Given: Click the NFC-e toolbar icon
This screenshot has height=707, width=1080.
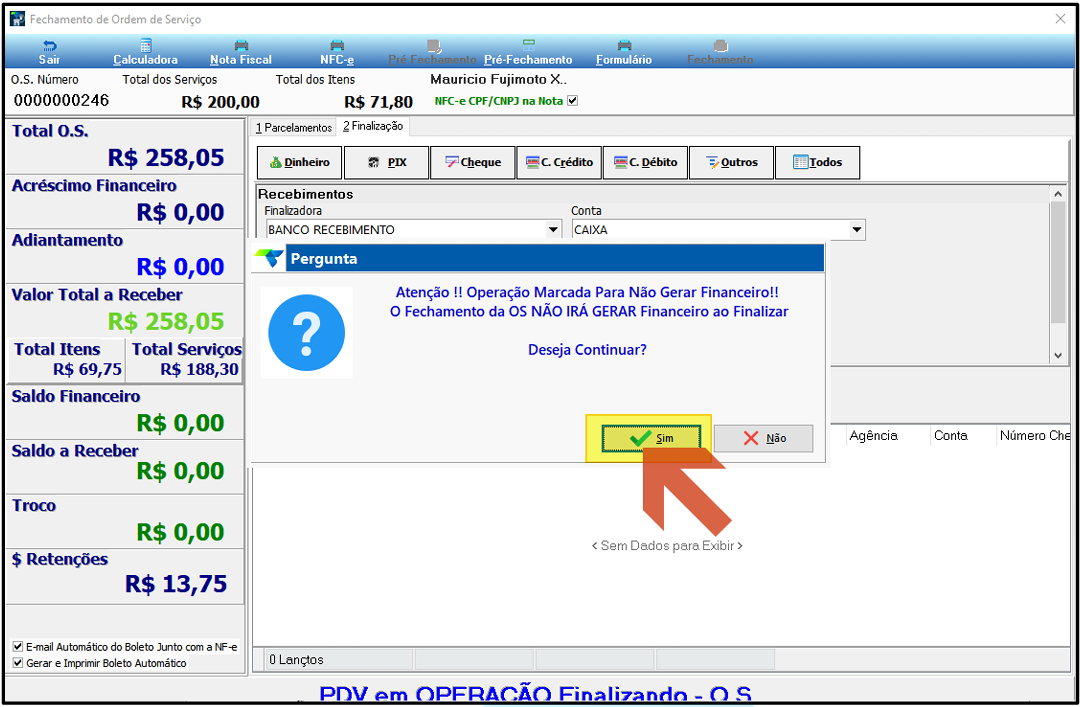Looking at the screenshot, I should click(337, 46).
